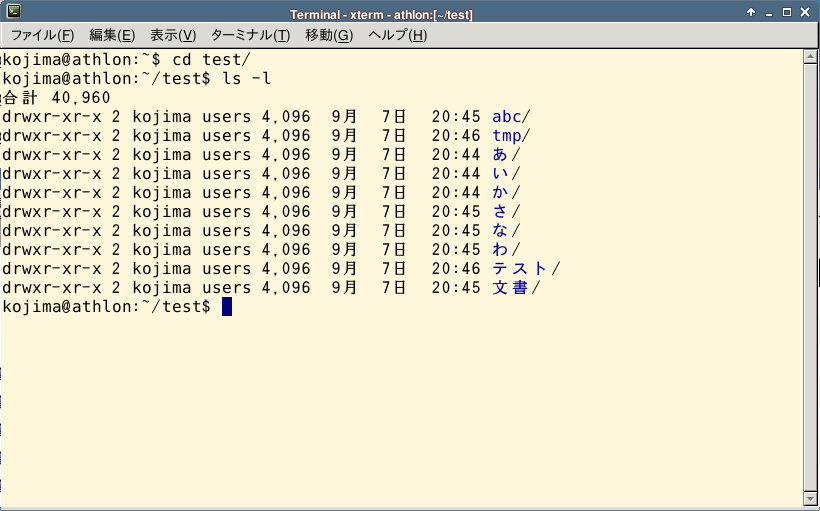820x511 pixels.
Task: Click the わ/ directory name
Action: (506, 250)
